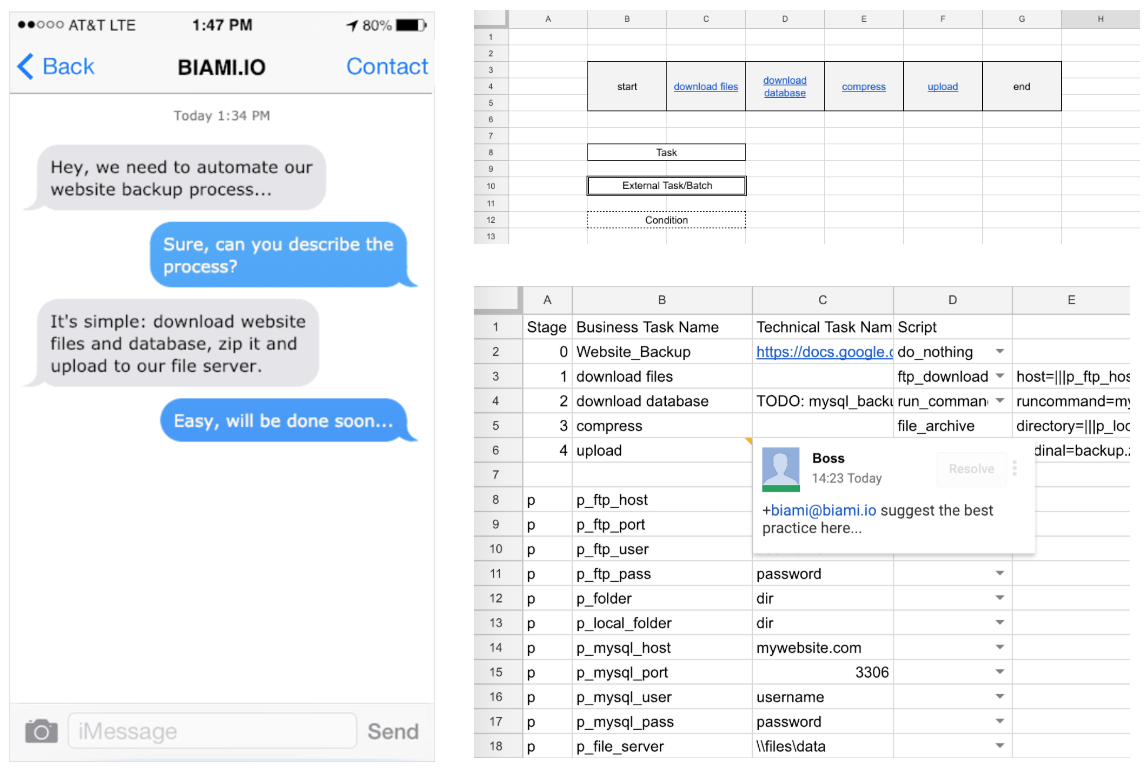Click the Boss avatar in comment
Viewport: 1148px width, 772px height.
(x=781, y=468)
